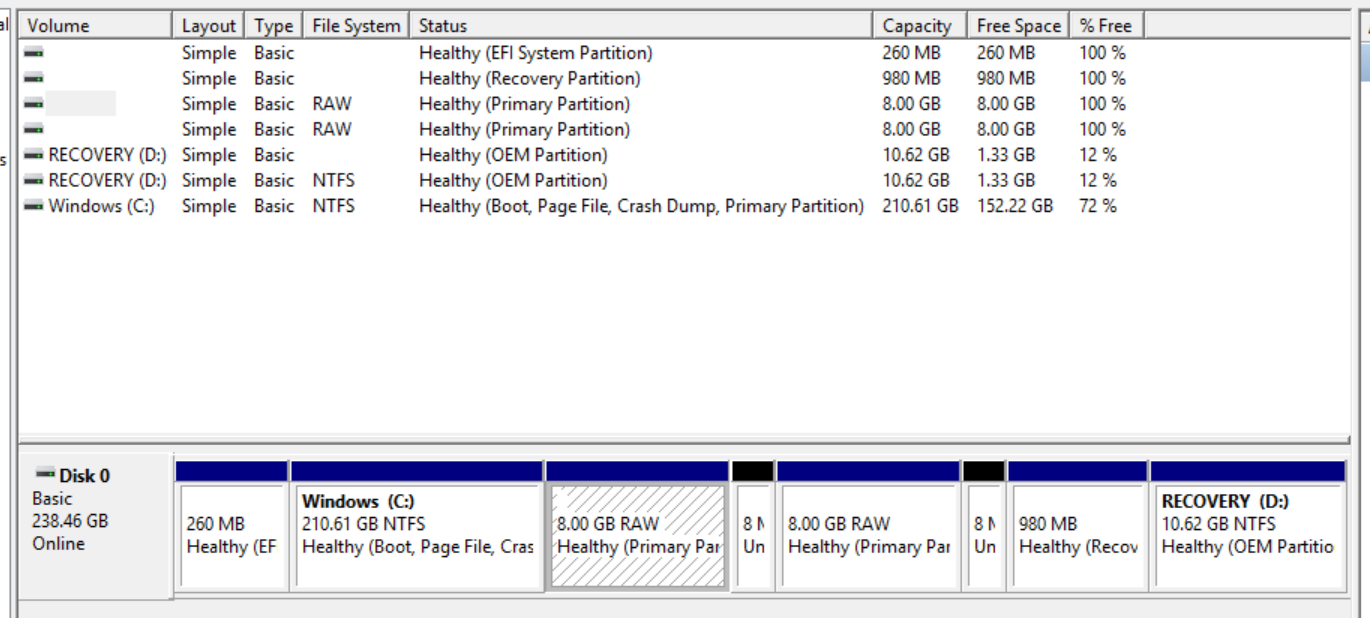Select the Windows (C:) partition block on Disk 0
1370x618 pixels.
click(x=416, y=535)
